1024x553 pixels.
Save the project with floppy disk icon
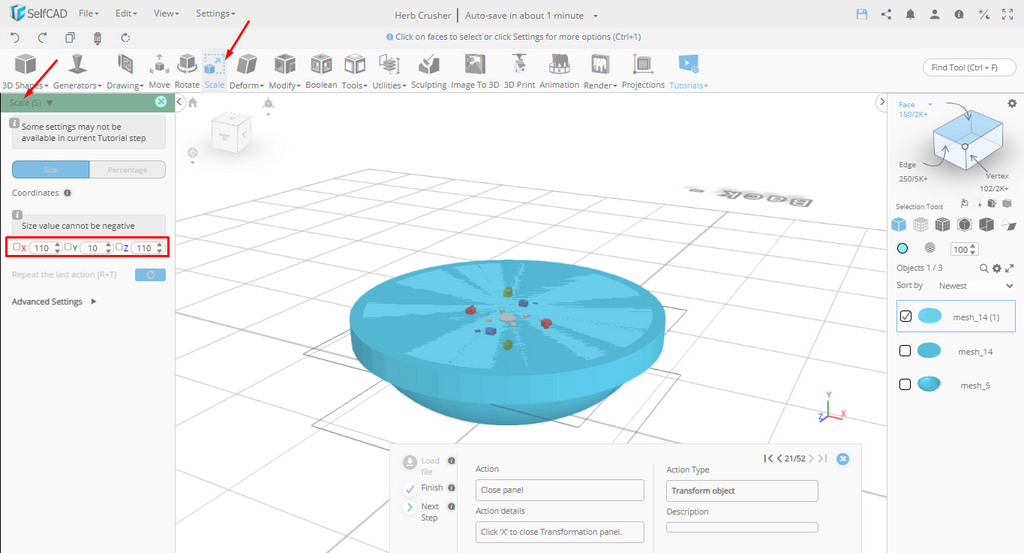(862, 14)
